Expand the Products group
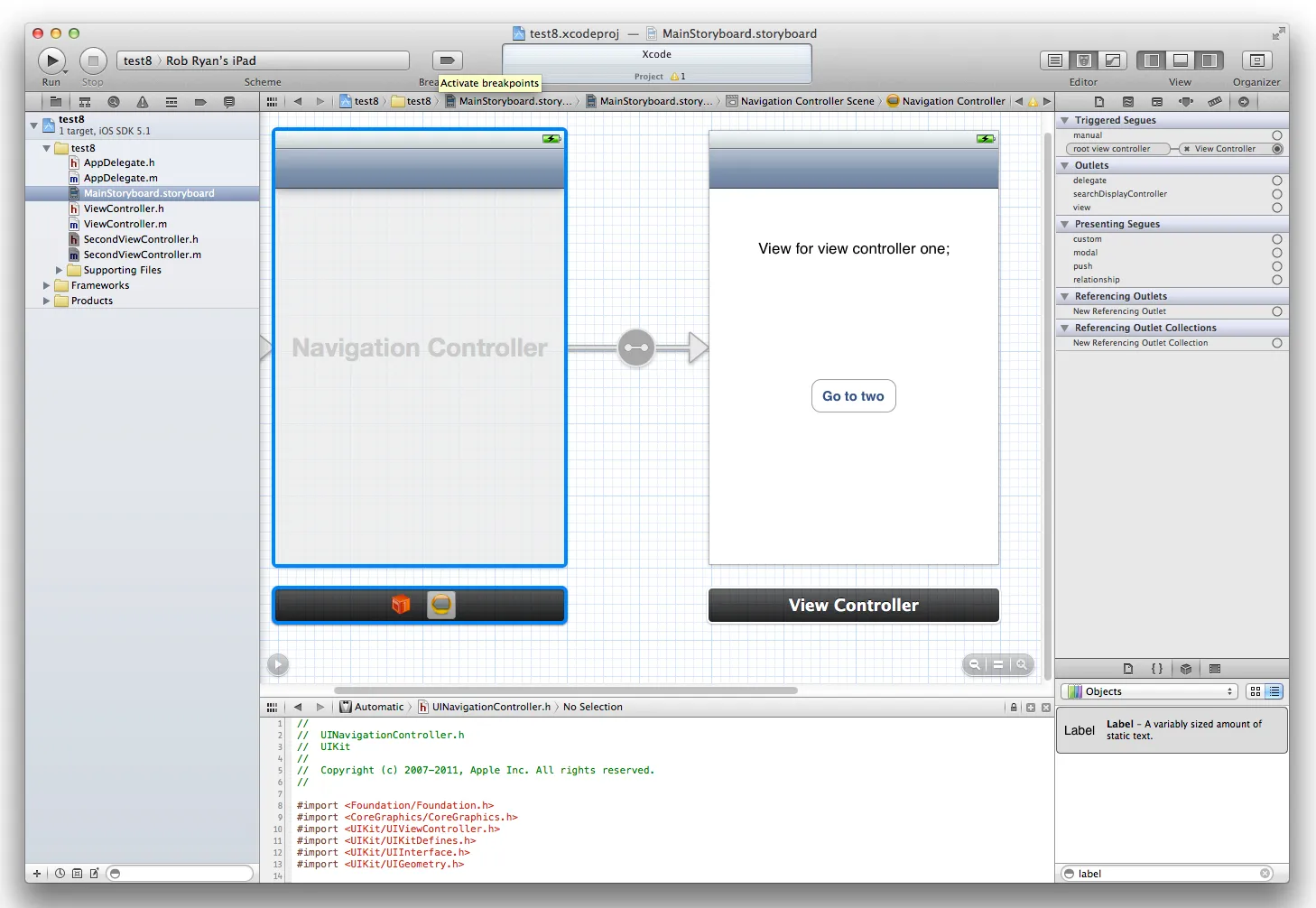 (x=47, y=301)
